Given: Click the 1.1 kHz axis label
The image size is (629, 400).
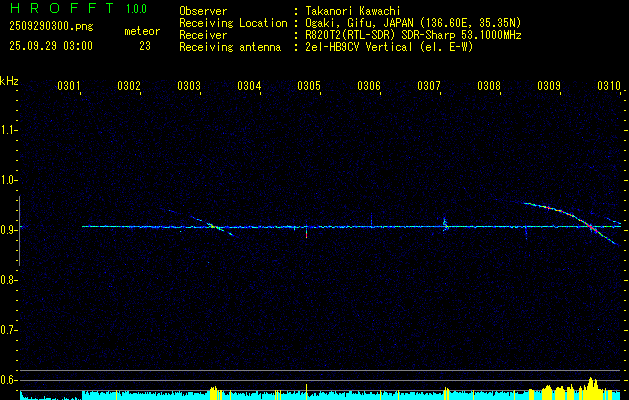Looking at the screenshot, I should pos(8,130).
